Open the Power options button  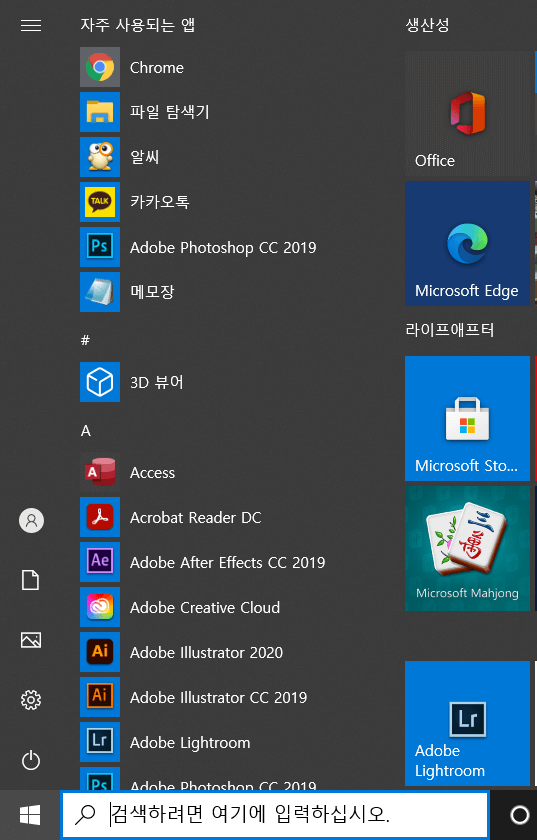tap(31, 760)
